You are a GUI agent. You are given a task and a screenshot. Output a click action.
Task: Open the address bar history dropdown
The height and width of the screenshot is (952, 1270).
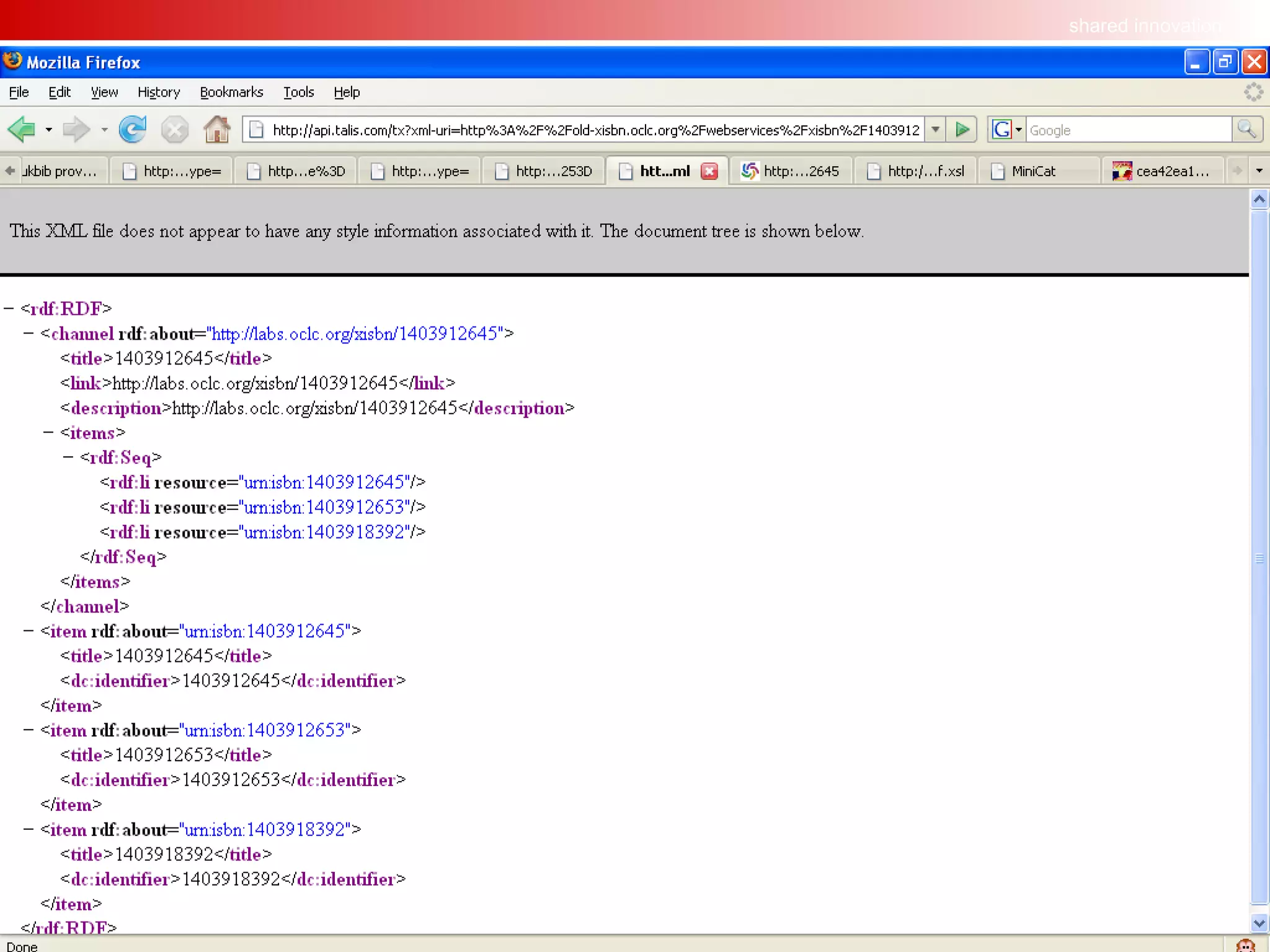[935, 130]
